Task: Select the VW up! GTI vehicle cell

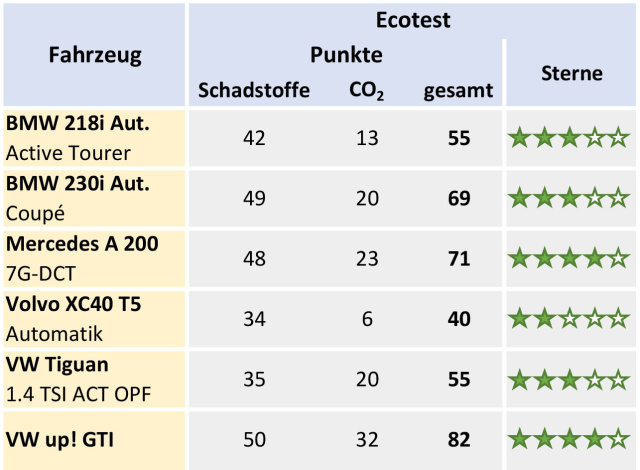Action: pyautogui.click(x=94, y=441)
